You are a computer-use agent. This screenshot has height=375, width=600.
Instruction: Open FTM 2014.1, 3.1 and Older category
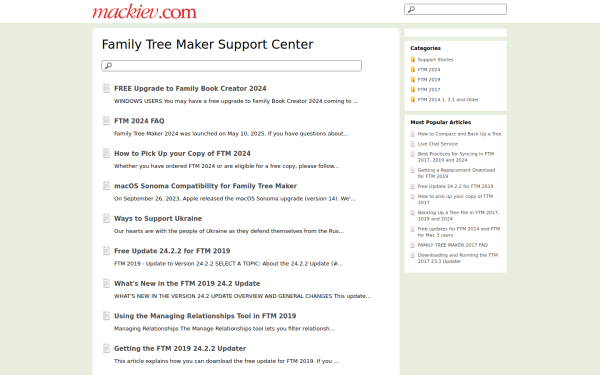click(x=448, y=99)
